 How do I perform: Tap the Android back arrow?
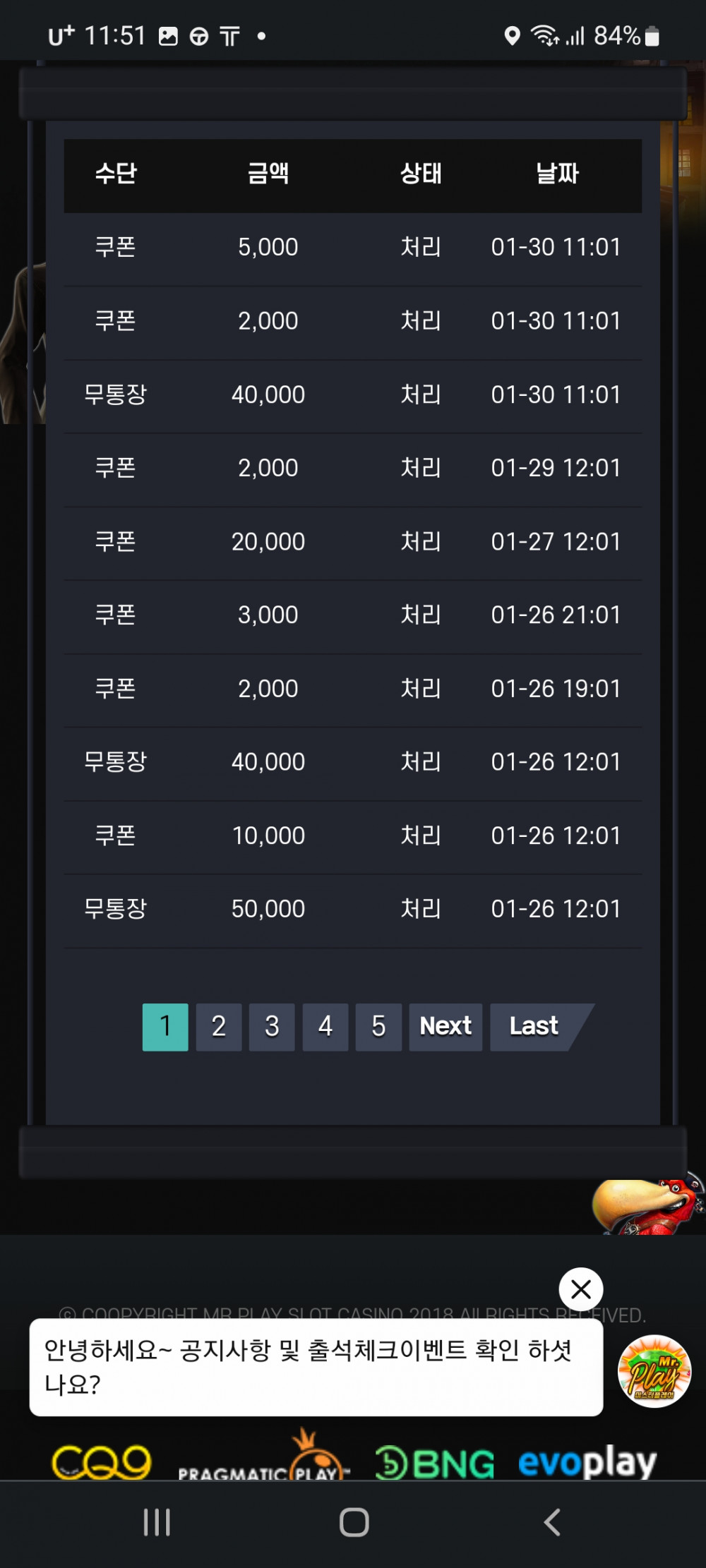point(552,1522)
